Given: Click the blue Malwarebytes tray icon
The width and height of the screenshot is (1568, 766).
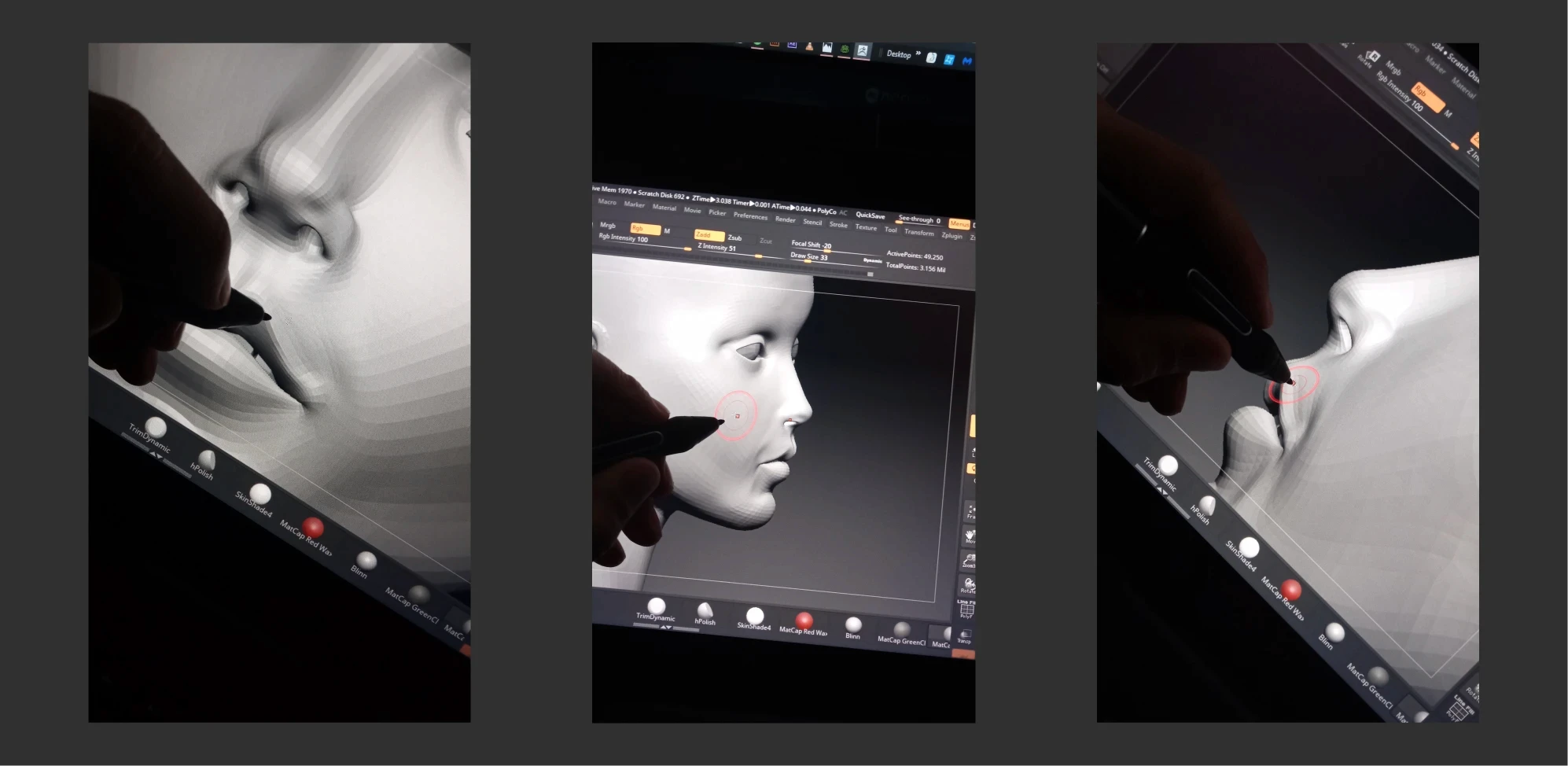Looking at the screenshot, I should (x=967, y=61).
